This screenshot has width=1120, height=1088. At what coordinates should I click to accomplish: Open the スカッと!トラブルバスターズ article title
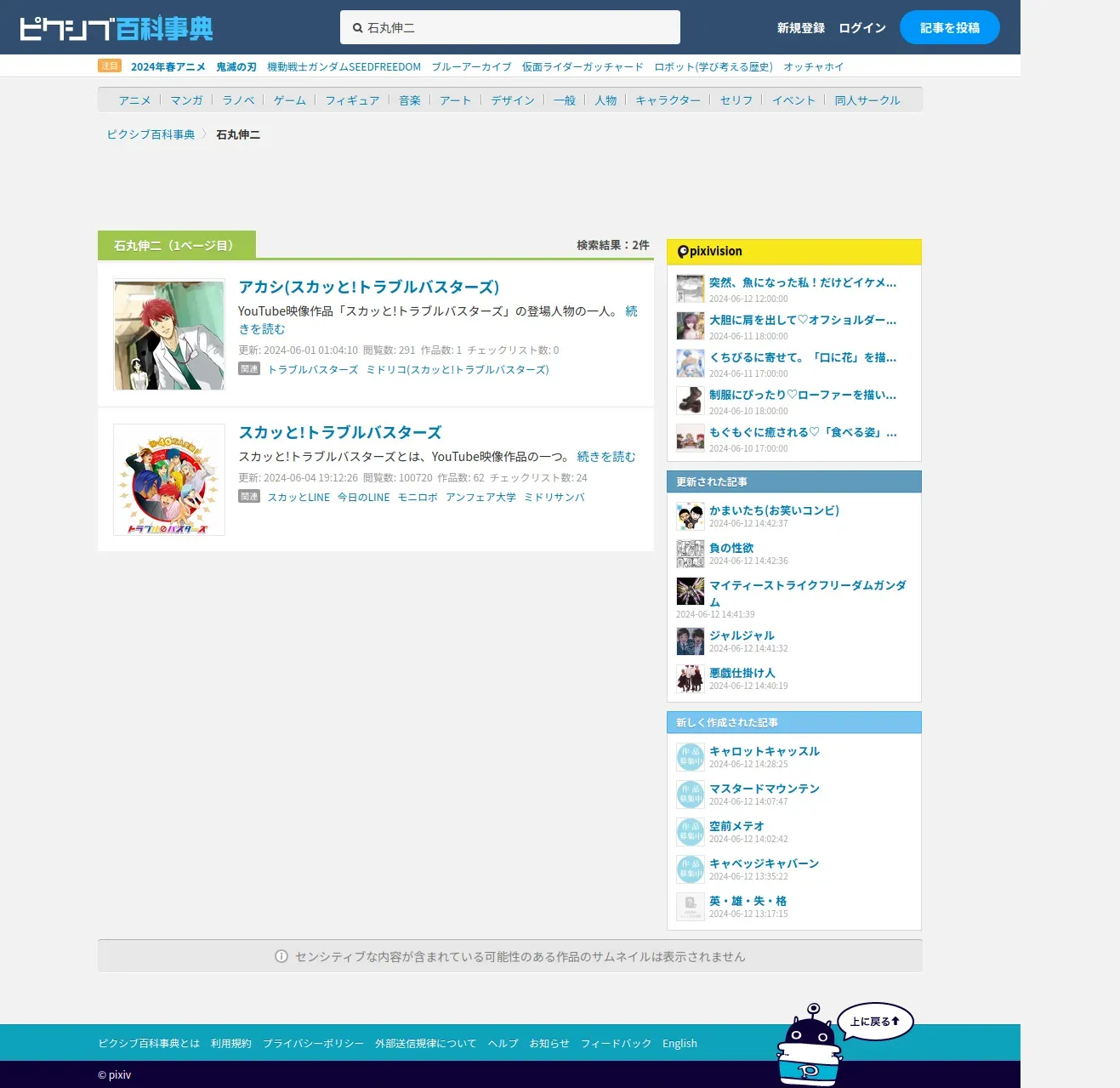click(x=340, y=432)
